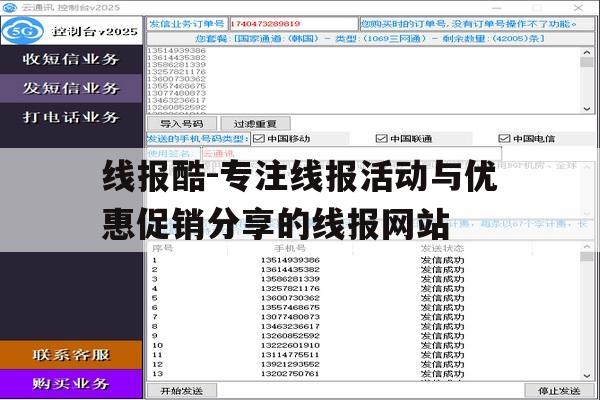Click the order number input field
Viewport: 600px width, 400px height.
click(293, 24)
